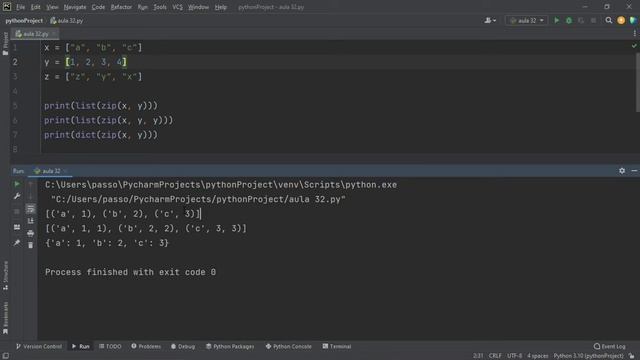The width and height of the screenshot is (640, 360).
Task: Open the Code With Me shield icon
Action: 633,20
